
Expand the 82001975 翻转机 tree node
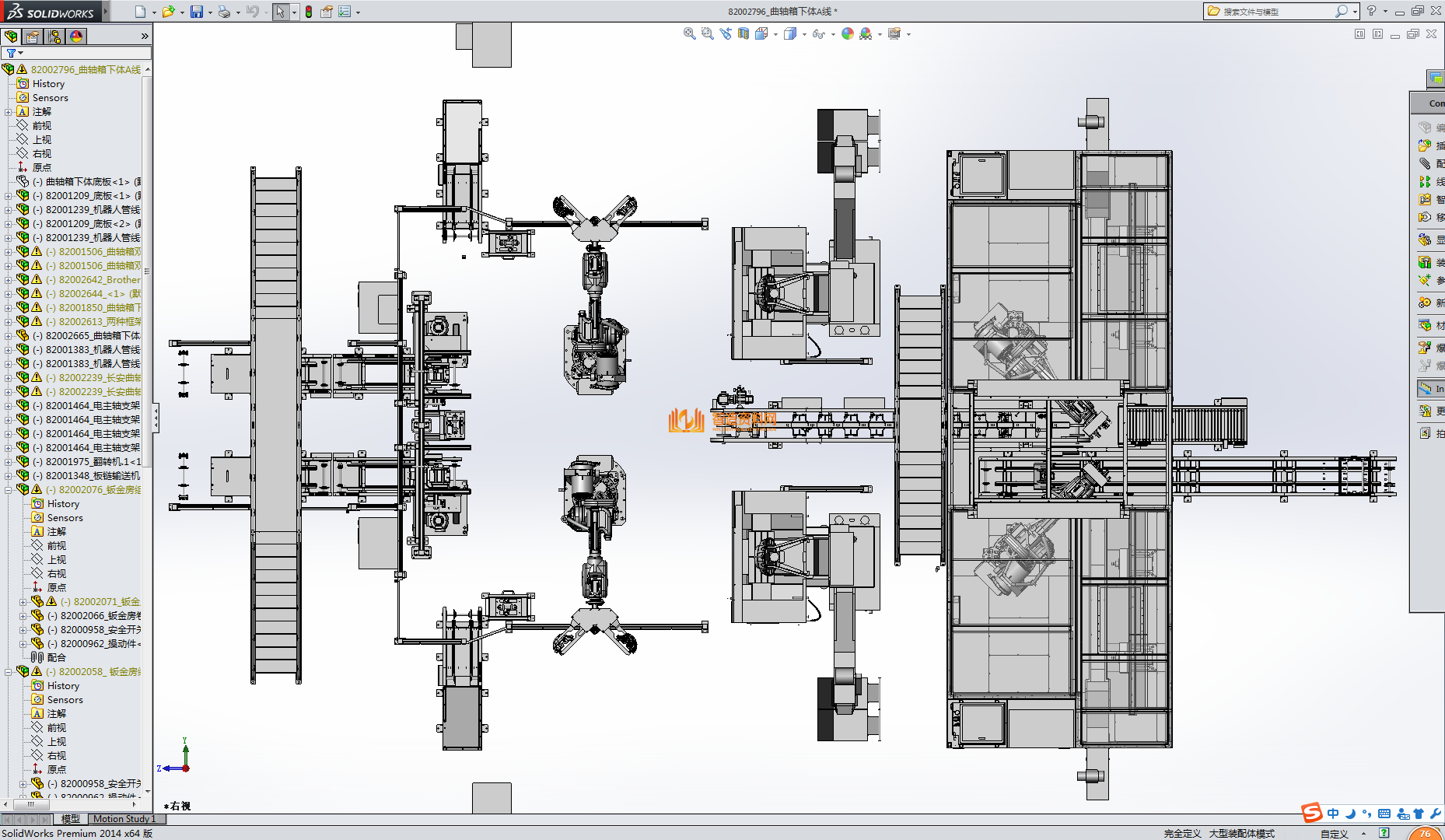(x=9, y=462)
